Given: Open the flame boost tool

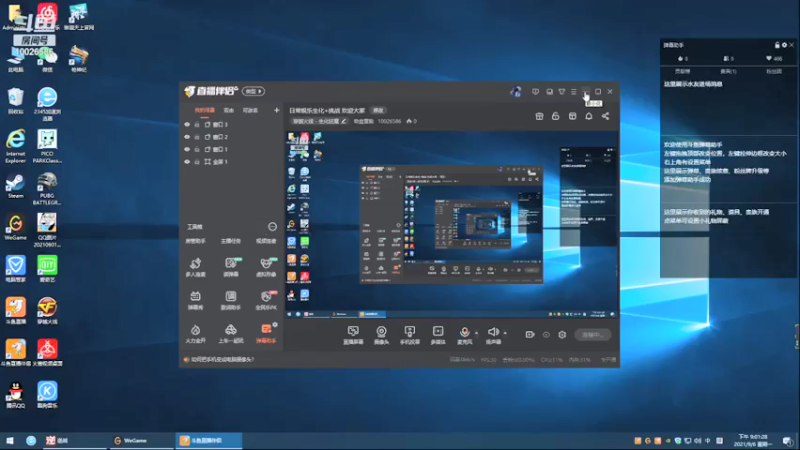Looking at the screenshot, I should 195,333.
